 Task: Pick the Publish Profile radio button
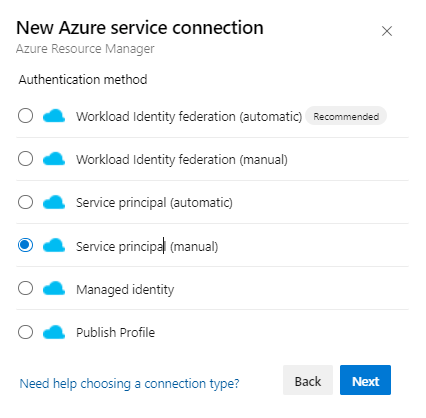coord(25,332)
